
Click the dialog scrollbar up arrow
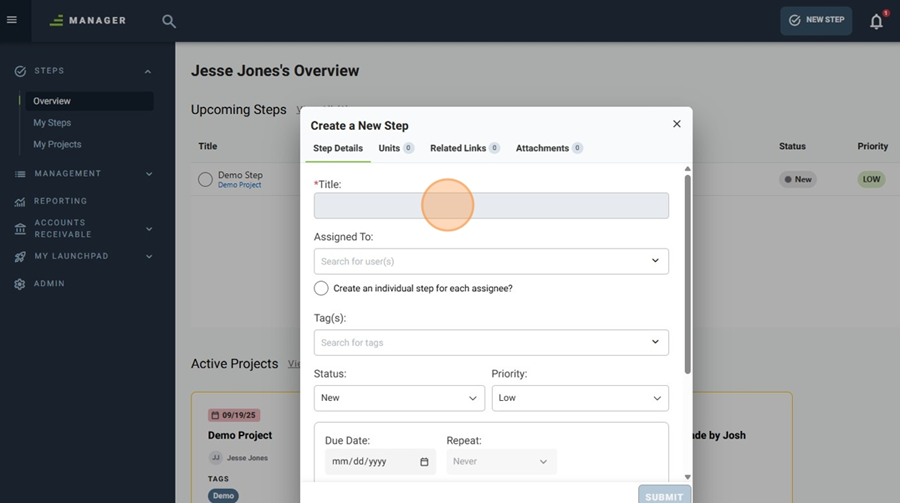pos(688,169)
